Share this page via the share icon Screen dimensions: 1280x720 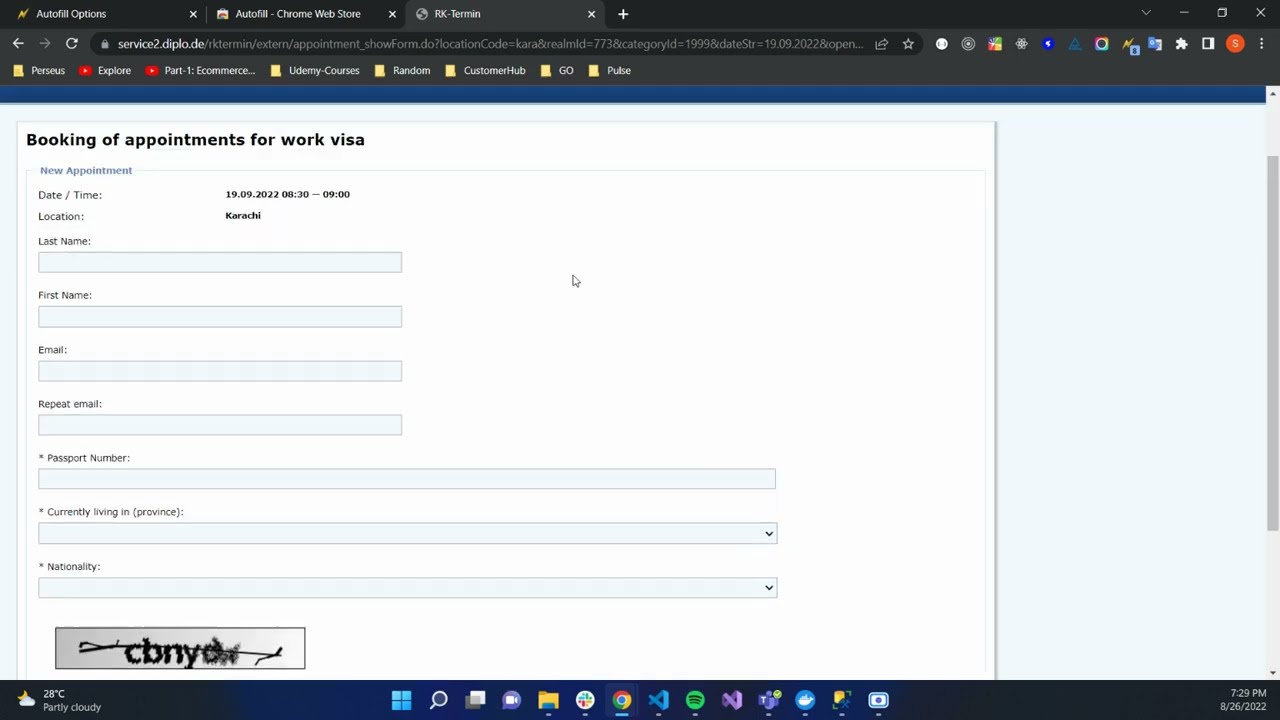[881, 44]
